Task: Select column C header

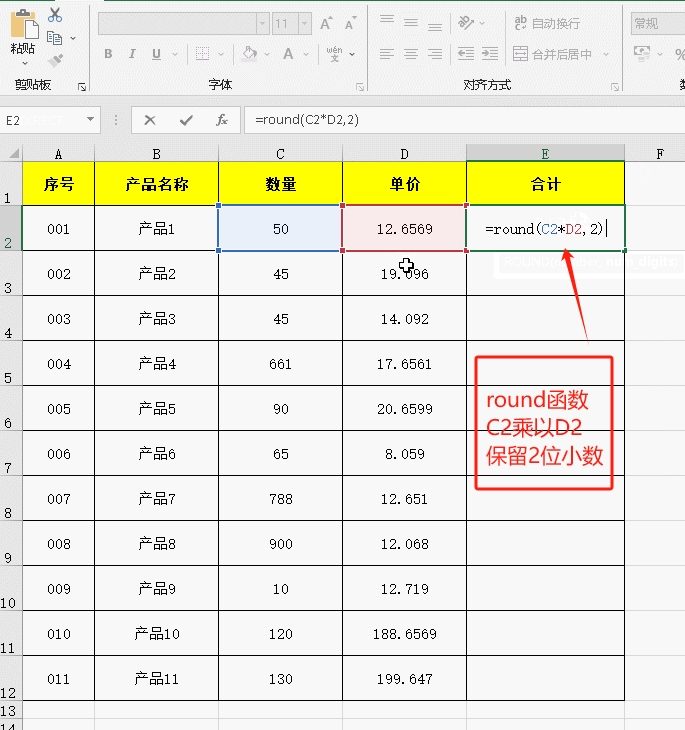Action: point(280,154)
